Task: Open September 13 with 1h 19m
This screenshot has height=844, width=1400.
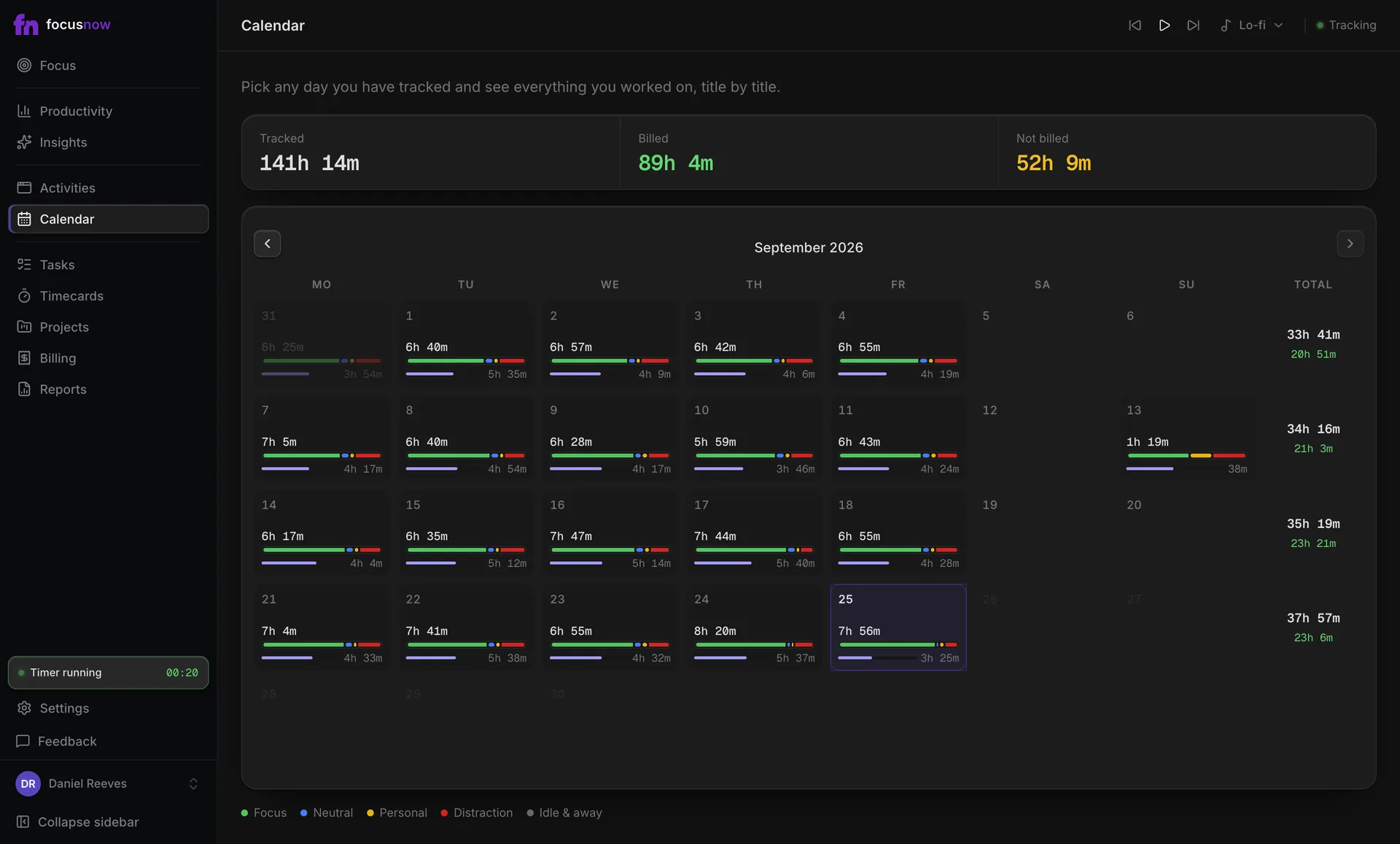Action: click(x=1186, y=438)
